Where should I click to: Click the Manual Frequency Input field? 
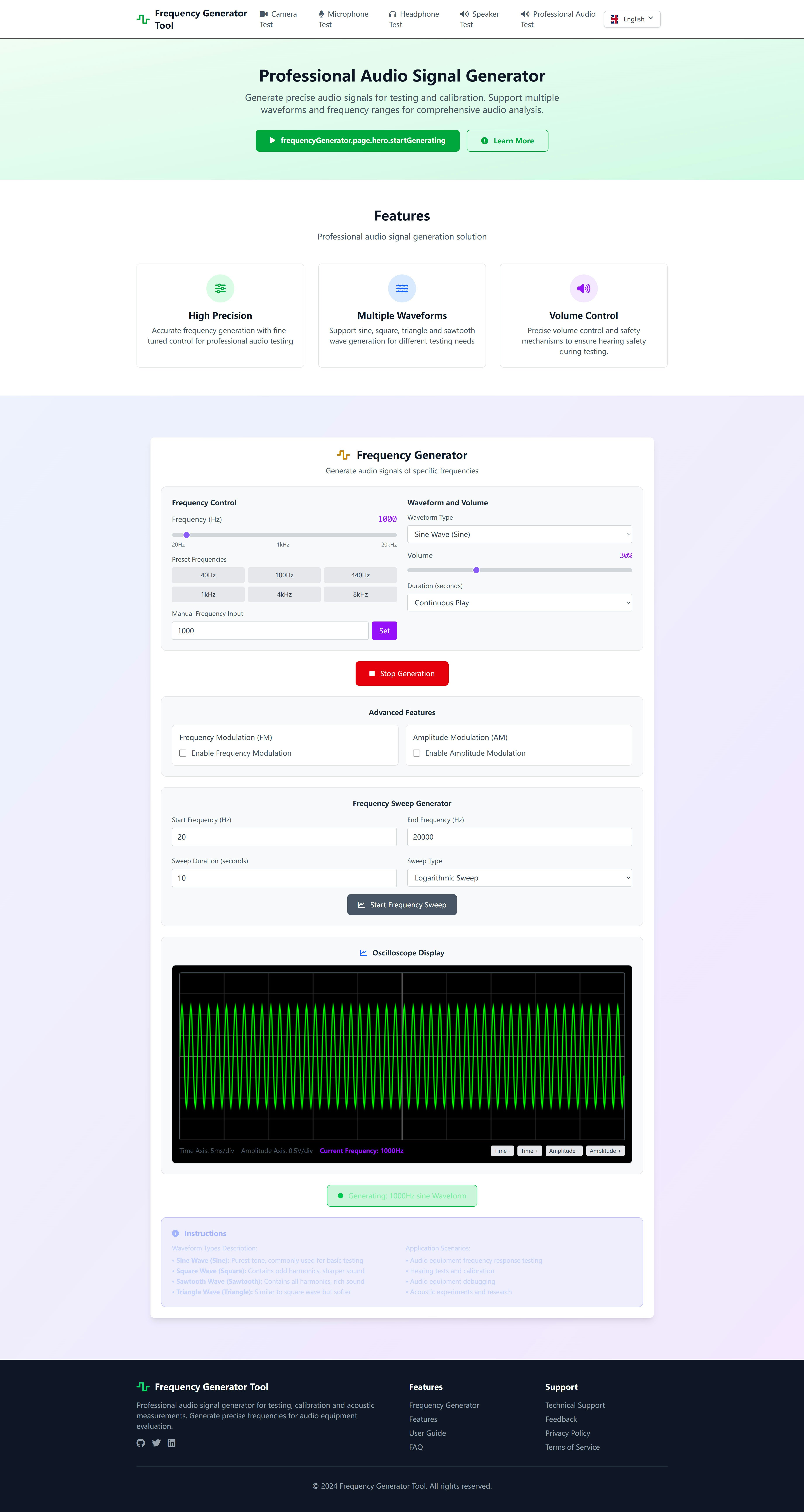[270, 630]
